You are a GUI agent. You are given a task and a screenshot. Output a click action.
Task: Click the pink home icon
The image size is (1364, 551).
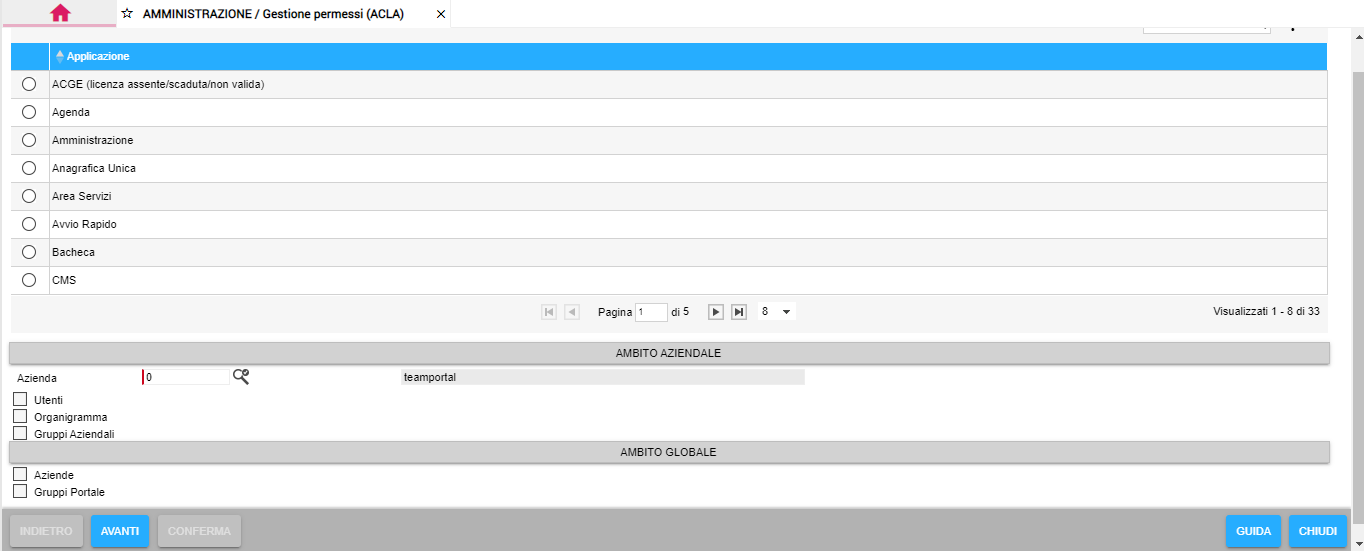[60, 13]
